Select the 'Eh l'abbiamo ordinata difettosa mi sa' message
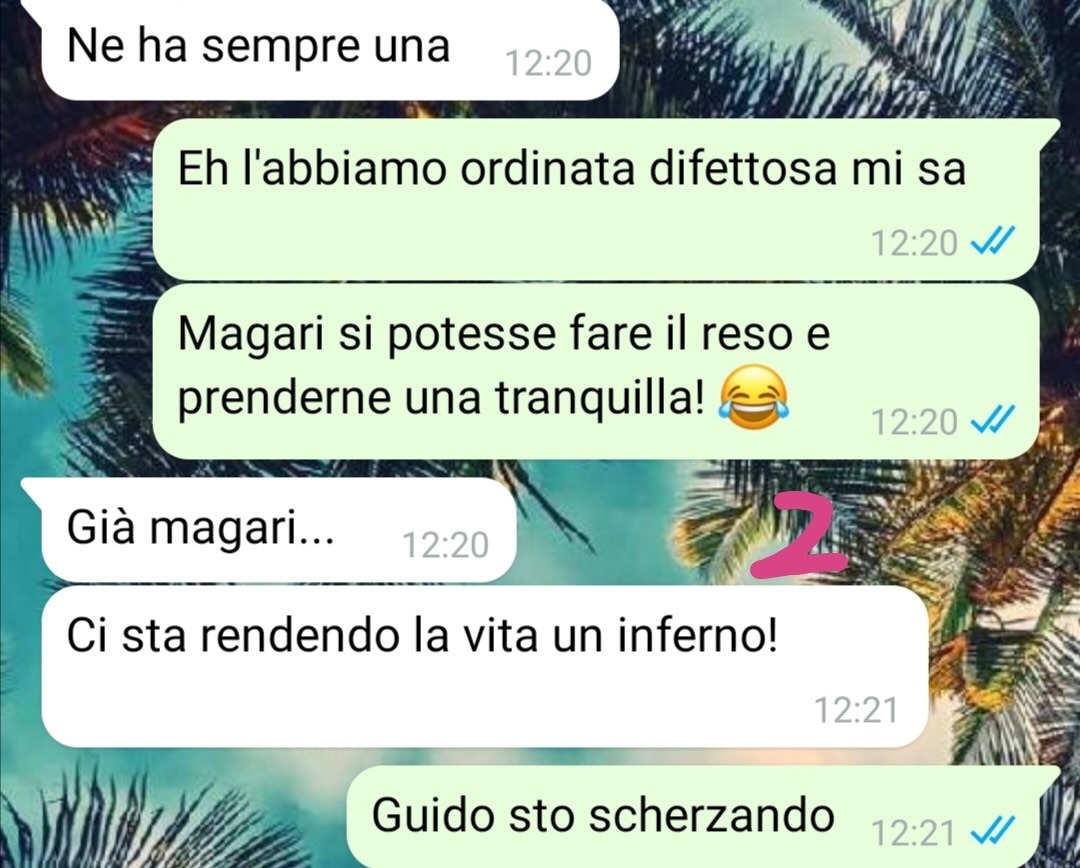The image size is (1080, 868). (595, 199)
